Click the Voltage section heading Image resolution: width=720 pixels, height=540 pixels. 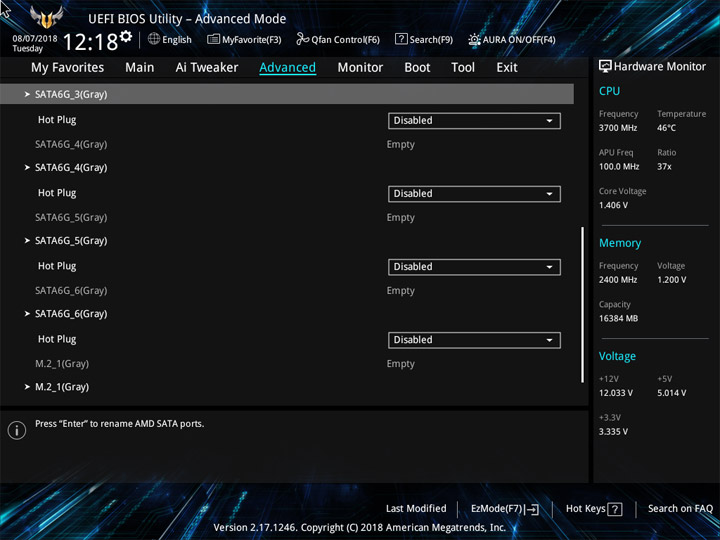pyautogui.click(x=617, y=356)
